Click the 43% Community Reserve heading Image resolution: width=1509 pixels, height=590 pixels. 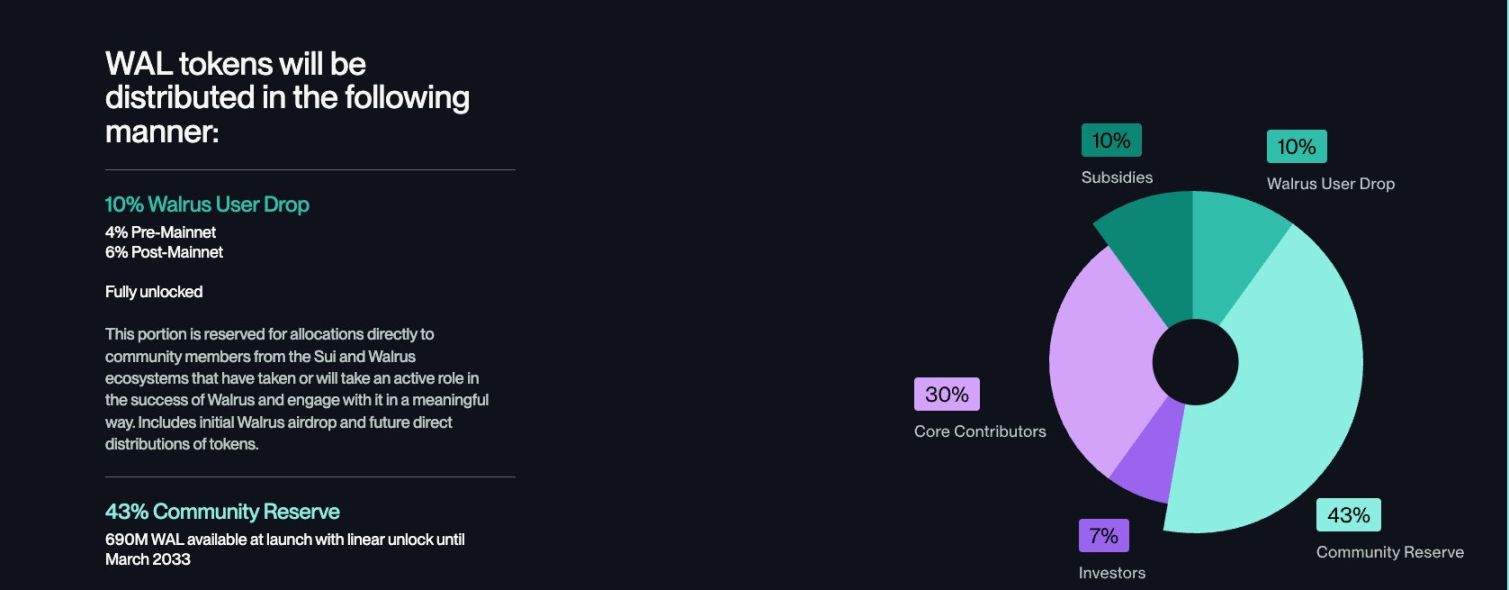[x=222, y=511]
